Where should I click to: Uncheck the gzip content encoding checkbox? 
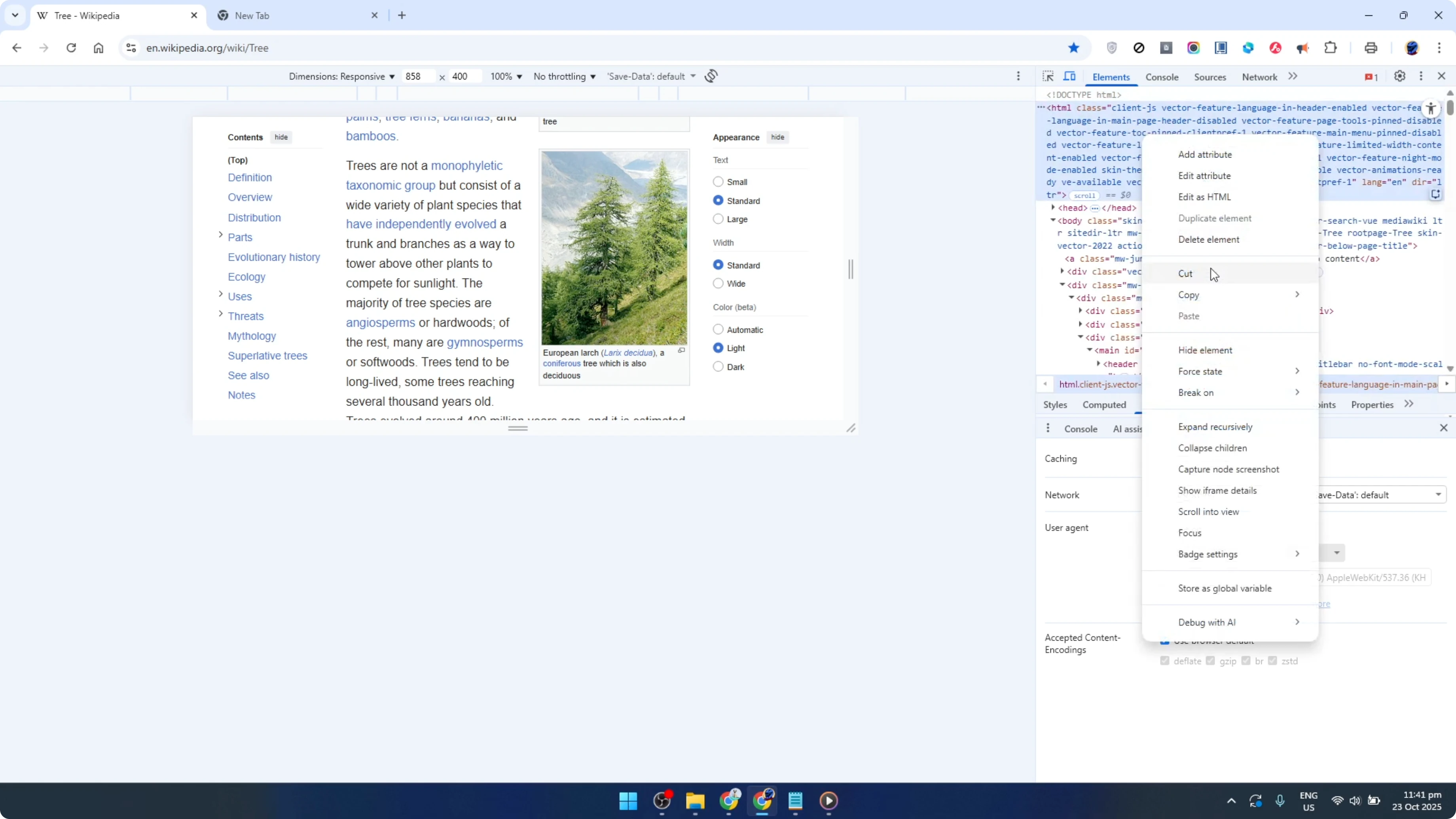point(1210,660)
